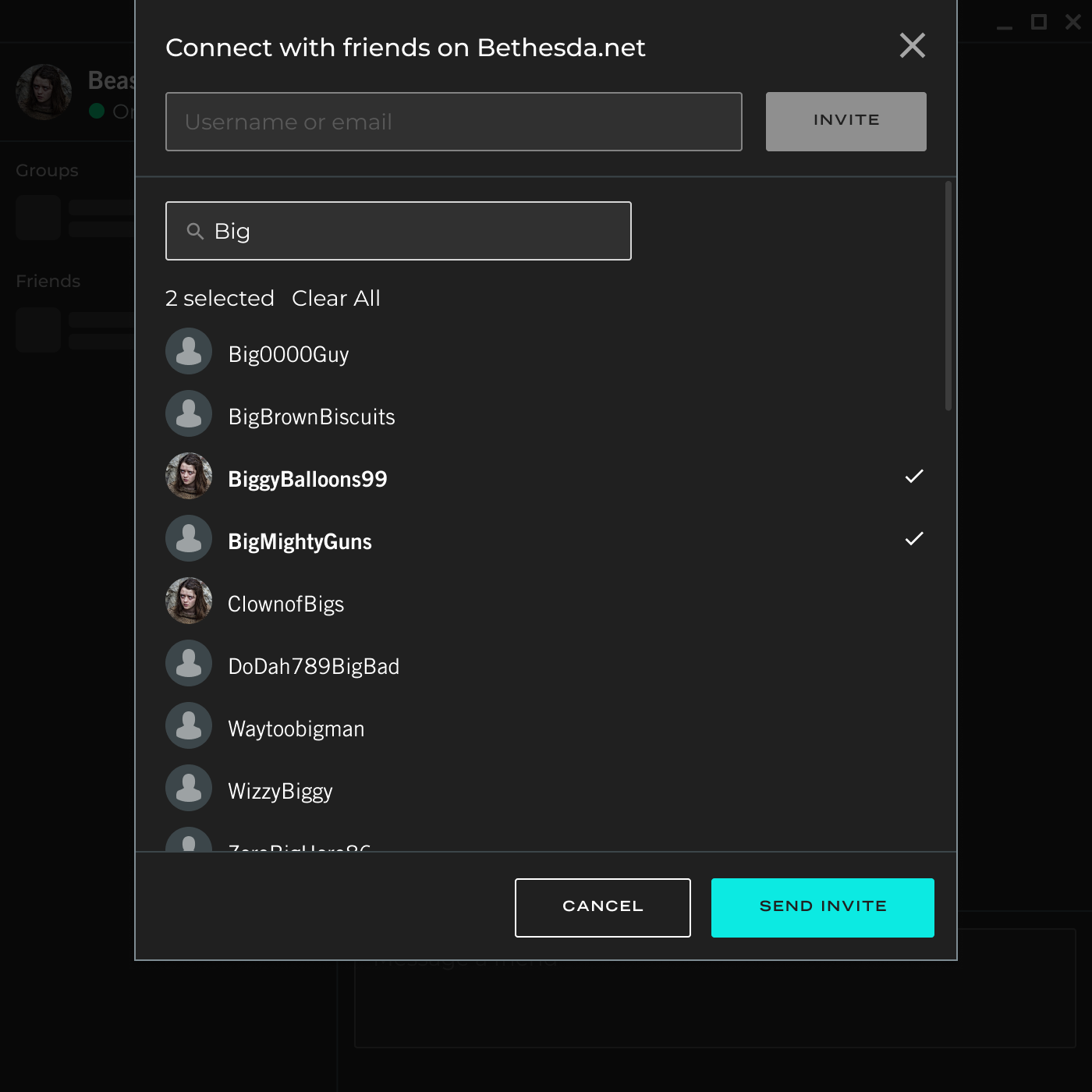The width and height of the screenshot is (1092, 1092).
Task: Click BiggyBalloons99's profile photo
Action: 189,476
